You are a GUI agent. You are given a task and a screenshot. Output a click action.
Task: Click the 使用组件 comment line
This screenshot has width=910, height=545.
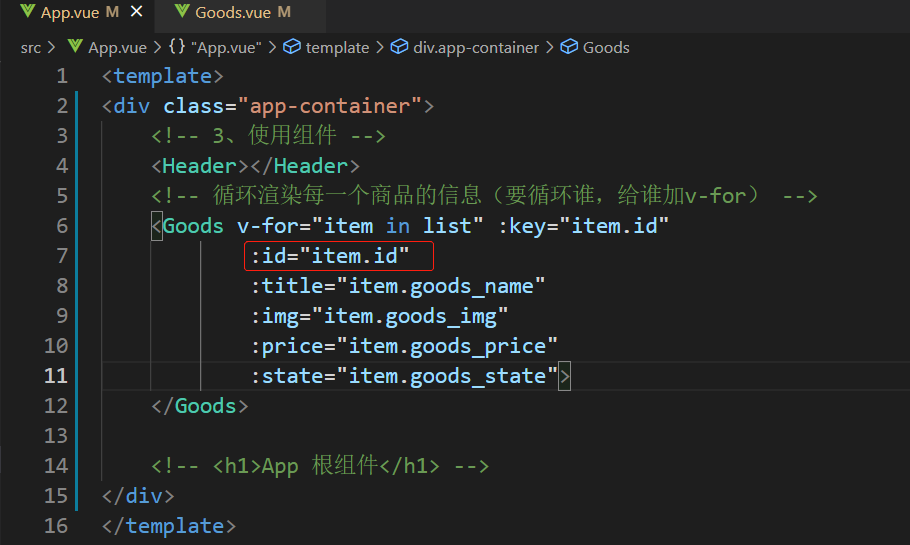[268, 136]
